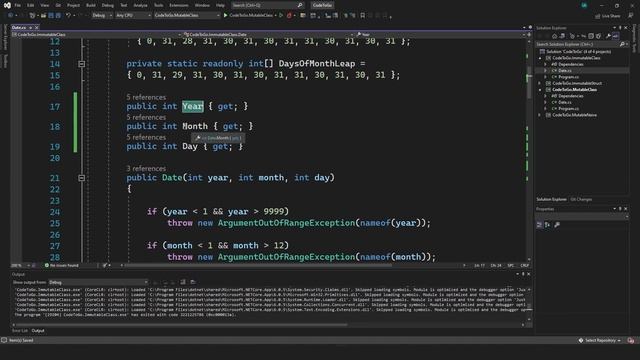Close the Date.cs editor tab
Image resolution: width=640 pixels, height=360 pixels.
tap(36, 27)
